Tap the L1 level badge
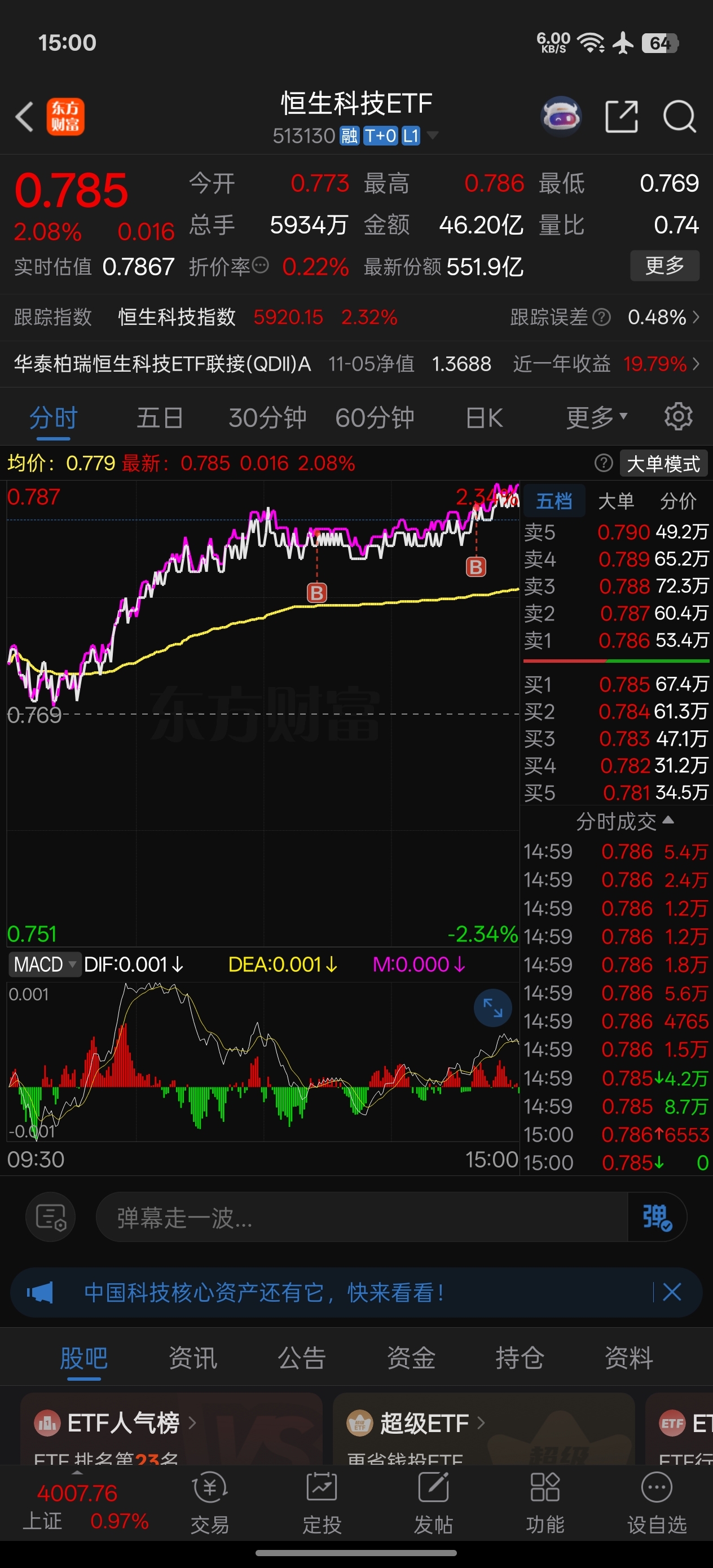713x1568 pixels. pyautogui.click(x=411, y=135)
